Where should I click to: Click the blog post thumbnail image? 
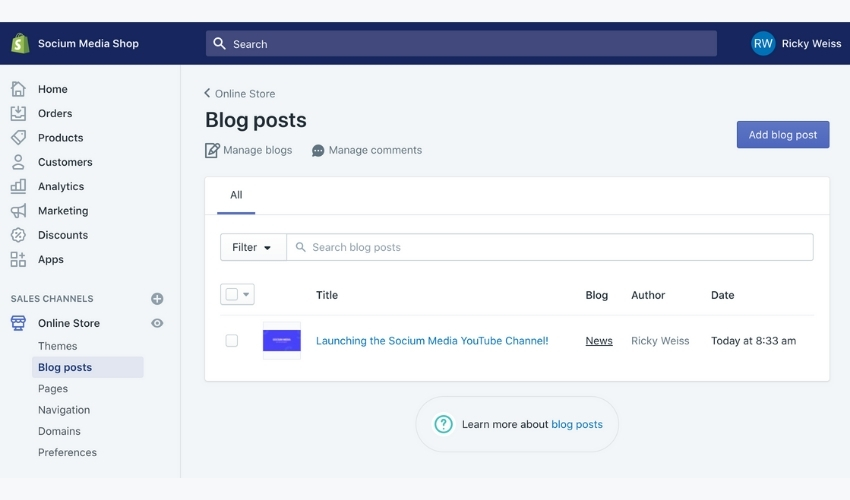(282, 341)
